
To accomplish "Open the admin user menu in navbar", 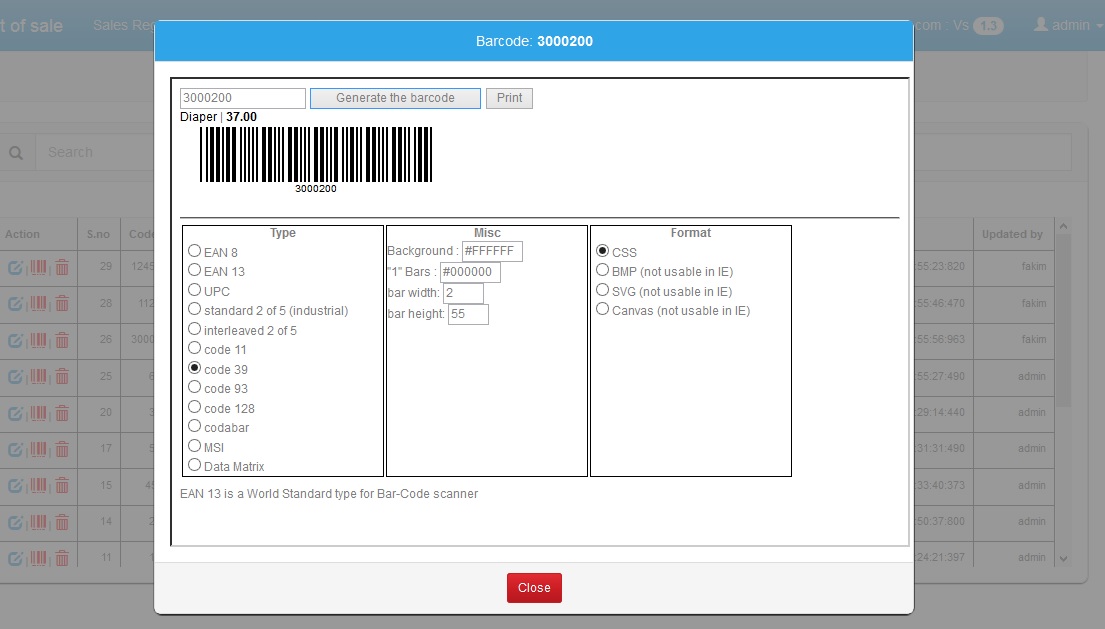I will pos(1068,25).
